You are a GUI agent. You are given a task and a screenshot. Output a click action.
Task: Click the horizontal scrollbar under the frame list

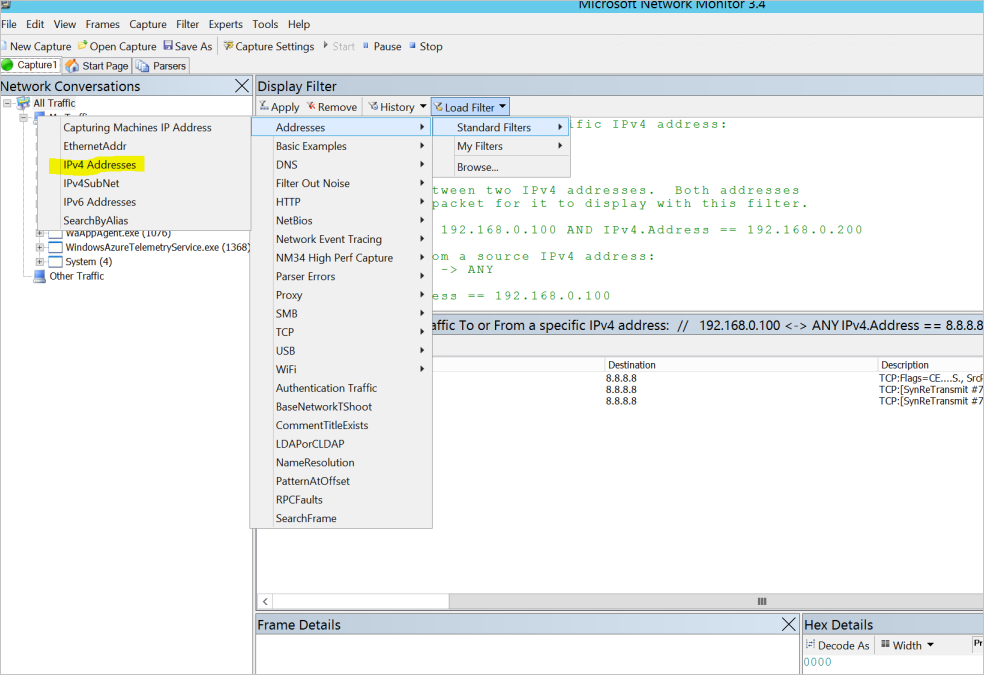point(360,601)
